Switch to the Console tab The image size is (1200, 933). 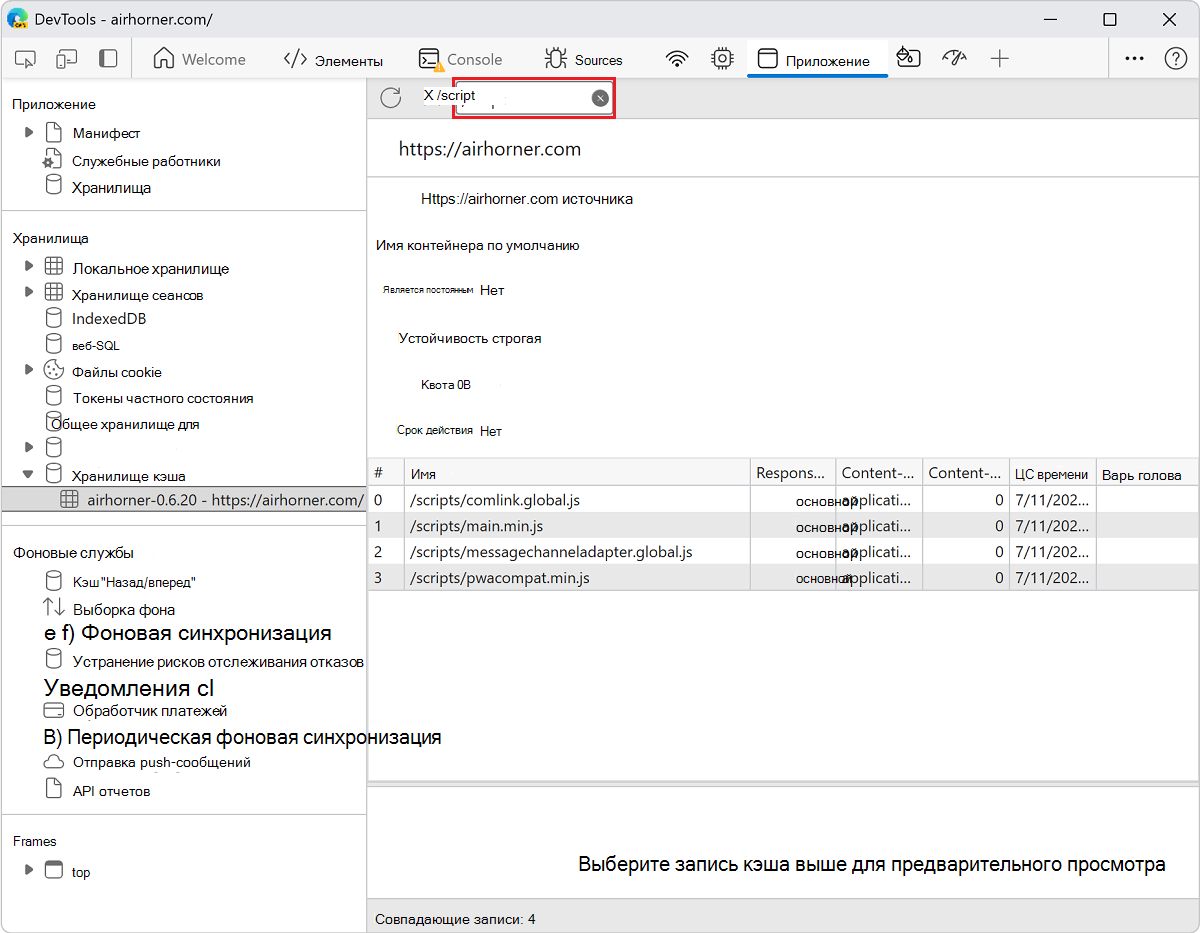461,59
